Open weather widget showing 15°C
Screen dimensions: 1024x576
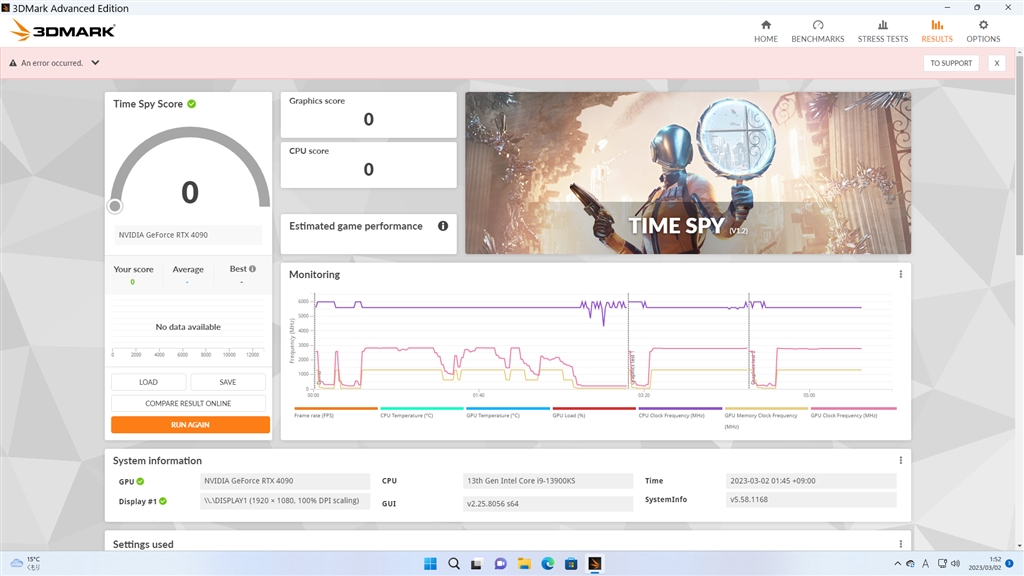pos(25,563)
